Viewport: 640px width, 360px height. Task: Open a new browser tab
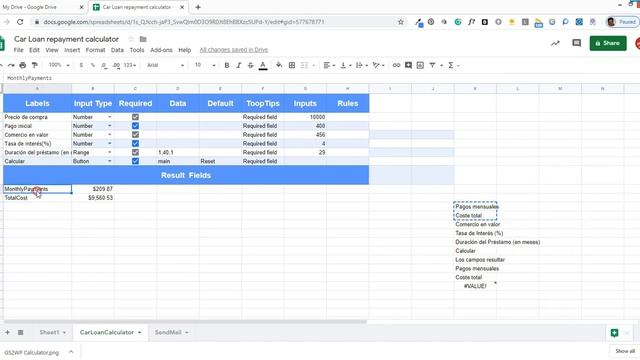(198, 7)
